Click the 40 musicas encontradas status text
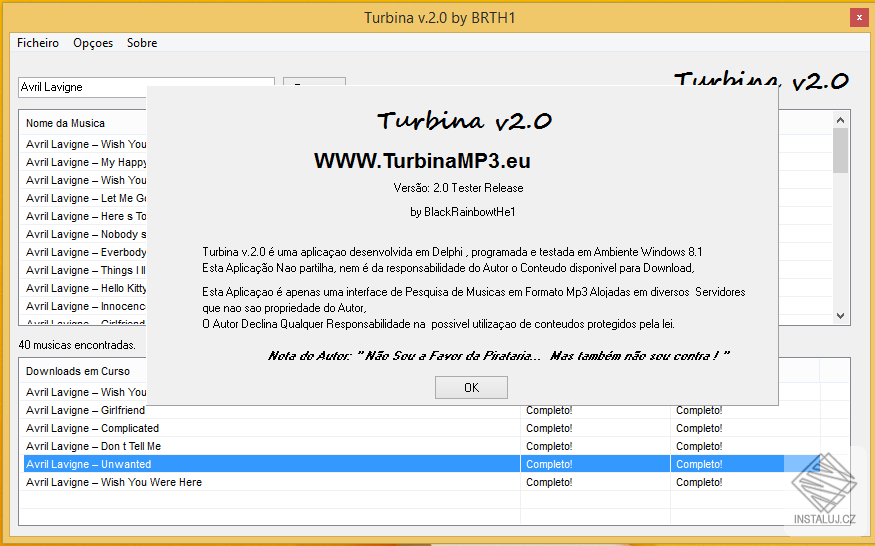The image size is (875, 546). tap(77, 345)
